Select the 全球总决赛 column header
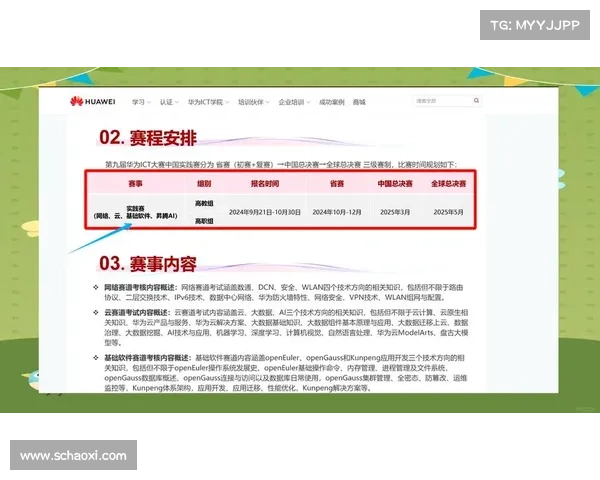 (x=448, y=184)
